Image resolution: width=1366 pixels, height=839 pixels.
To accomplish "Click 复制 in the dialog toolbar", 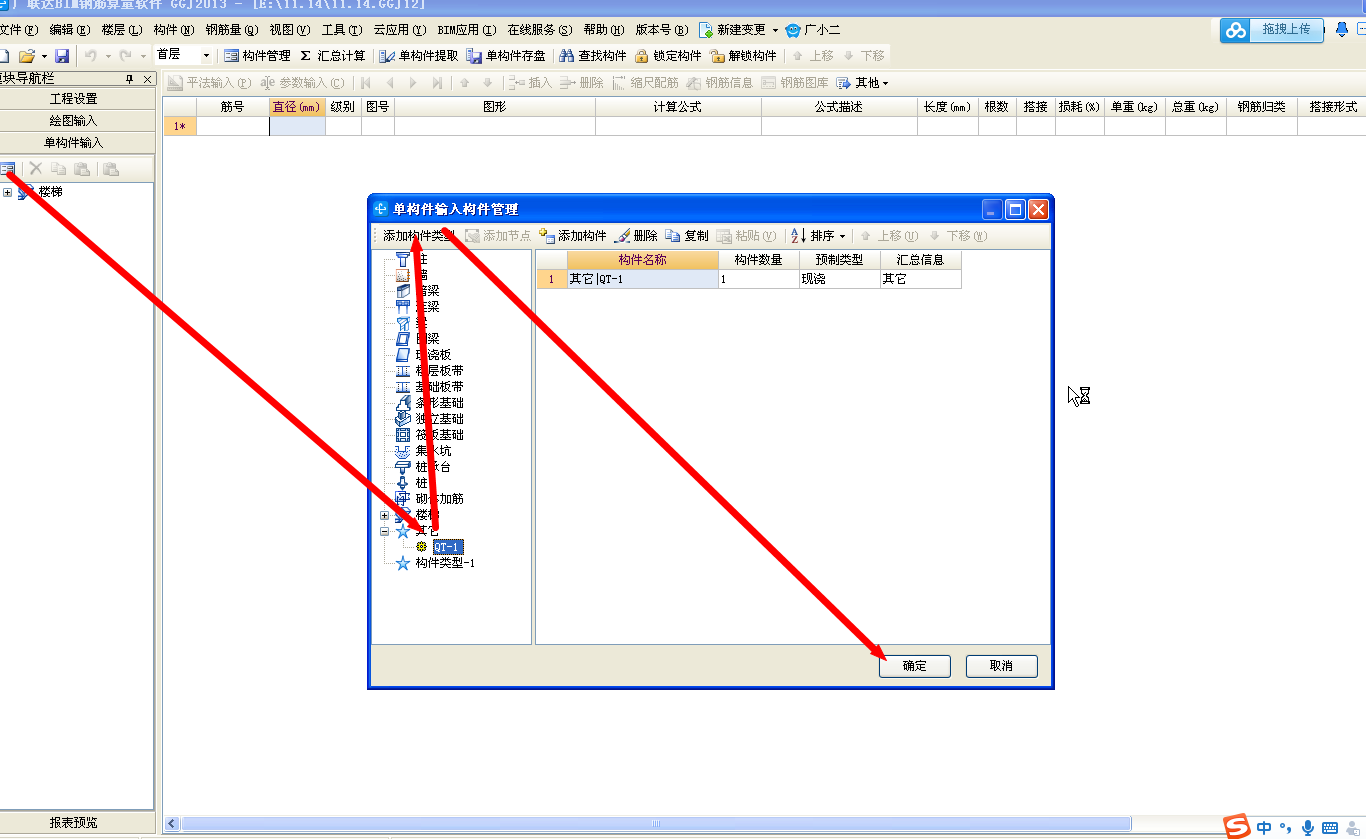I will point(687,236).
